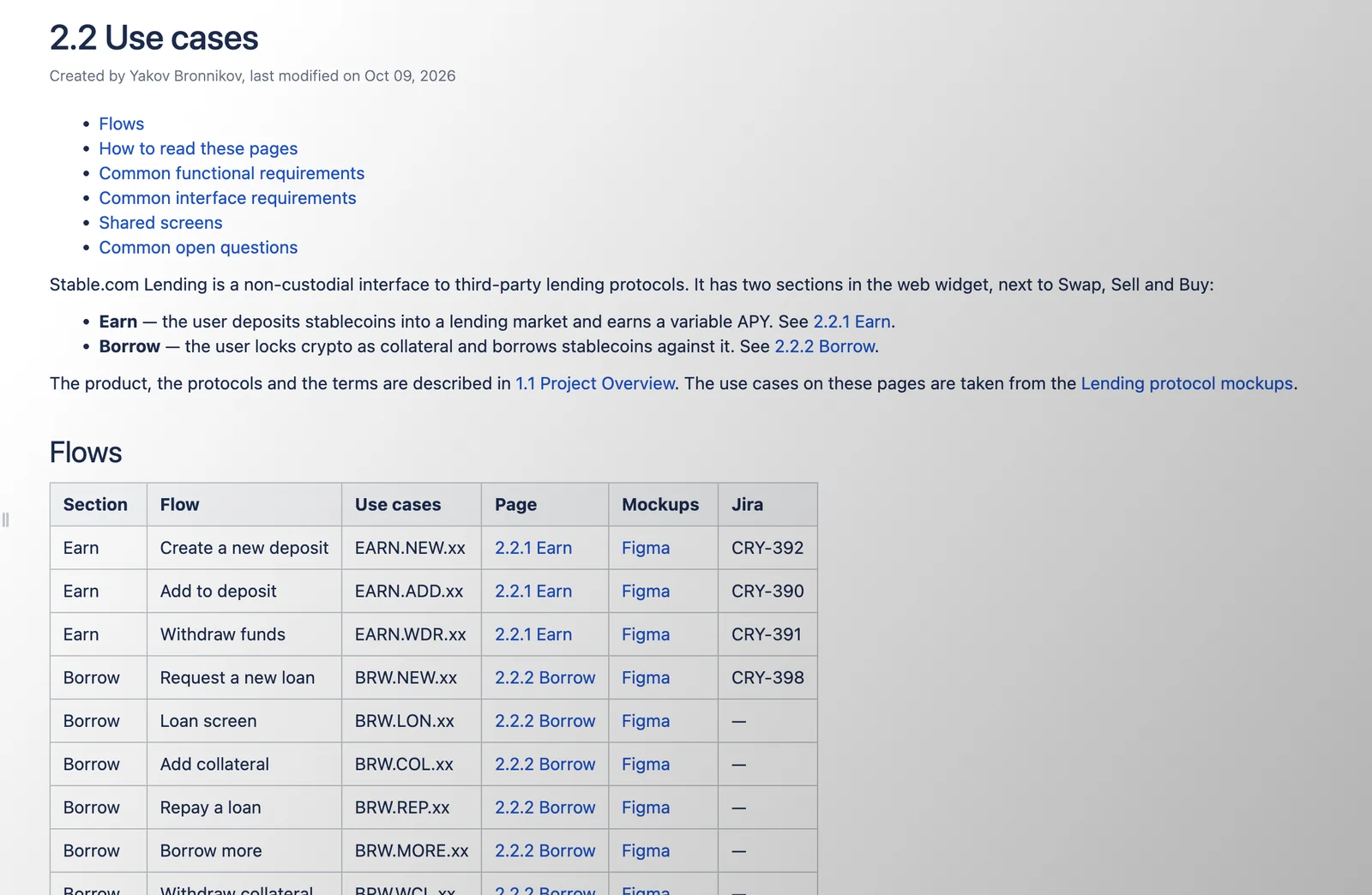Screen dimensions: 1372x895
Task: Open Figma mockup for Add to deposit
Action: (x=646, y=592)
